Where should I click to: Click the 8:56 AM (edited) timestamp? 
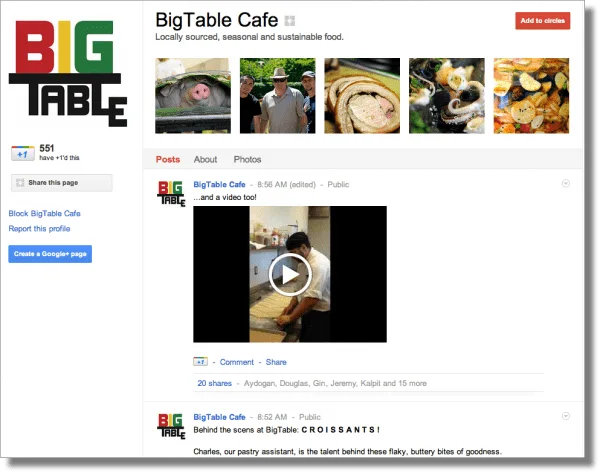point(286,184)
